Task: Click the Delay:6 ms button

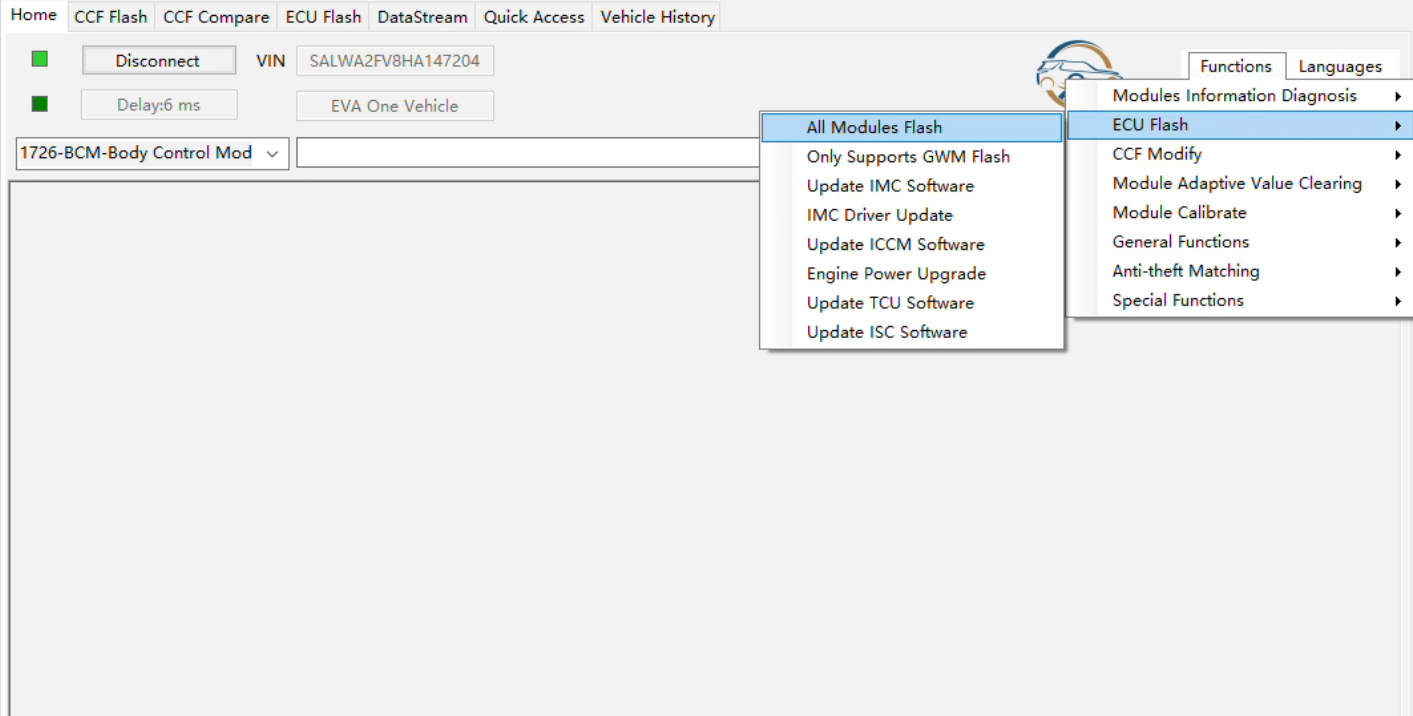Action: pyautogui.click(x=158, y=105)
